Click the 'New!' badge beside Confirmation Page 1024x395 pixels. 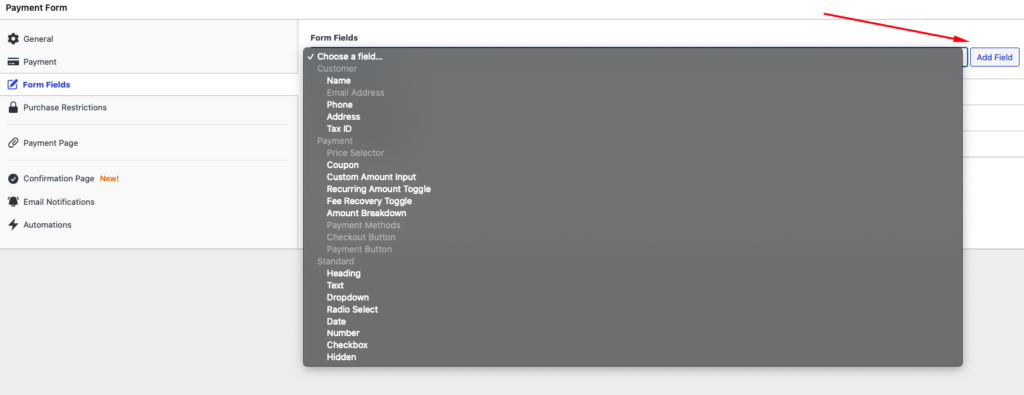pyautogui.click(x=109, y=179)
